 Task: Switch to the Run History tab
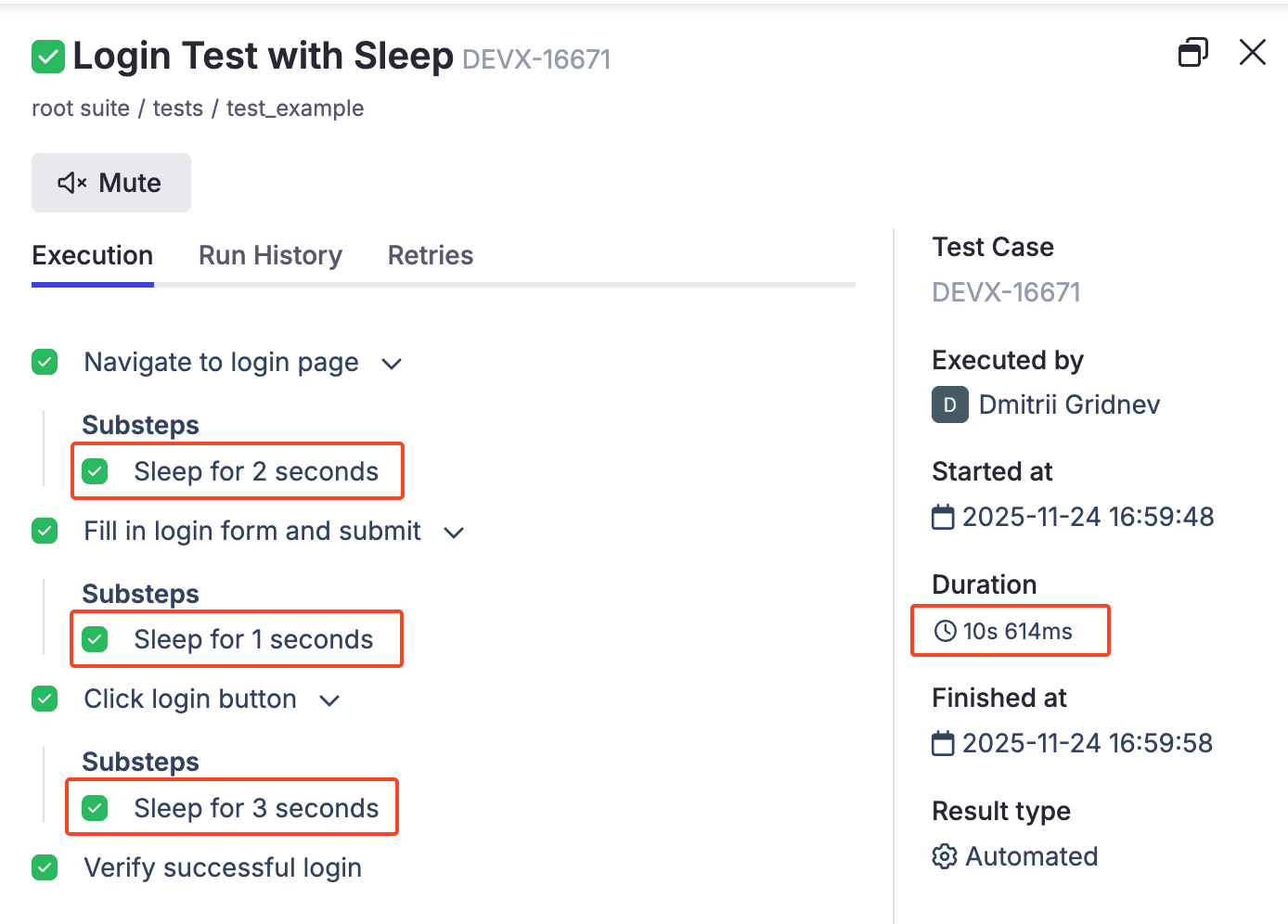(270, 255)
